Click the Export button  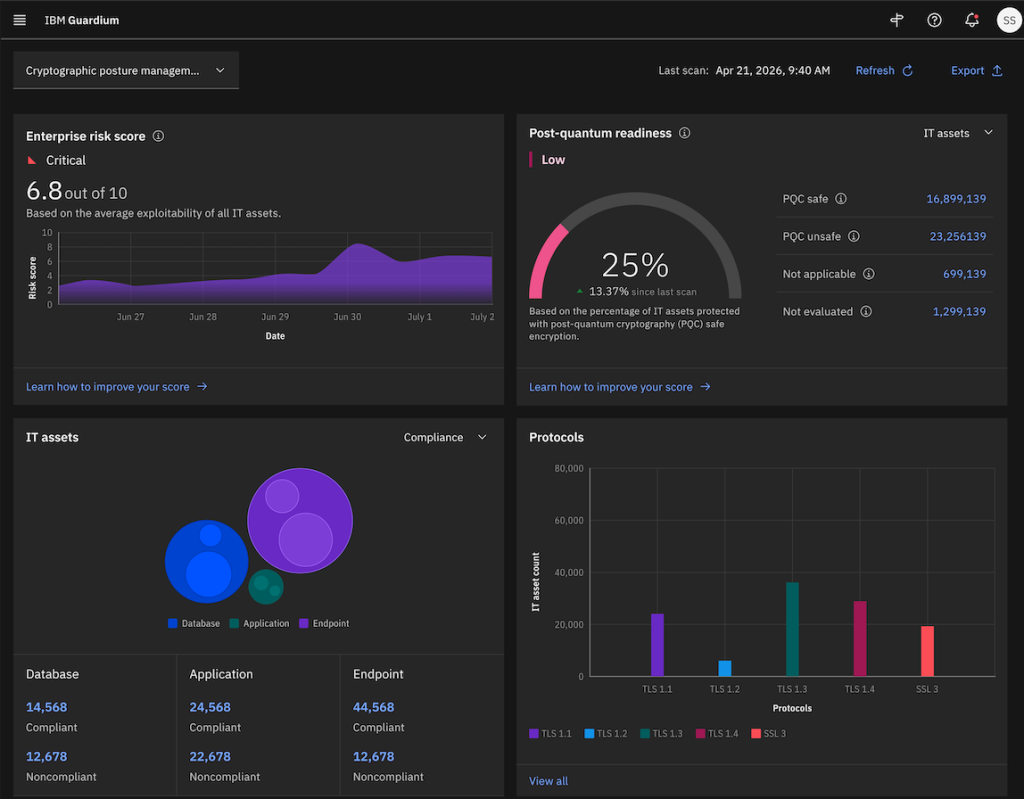976,71
